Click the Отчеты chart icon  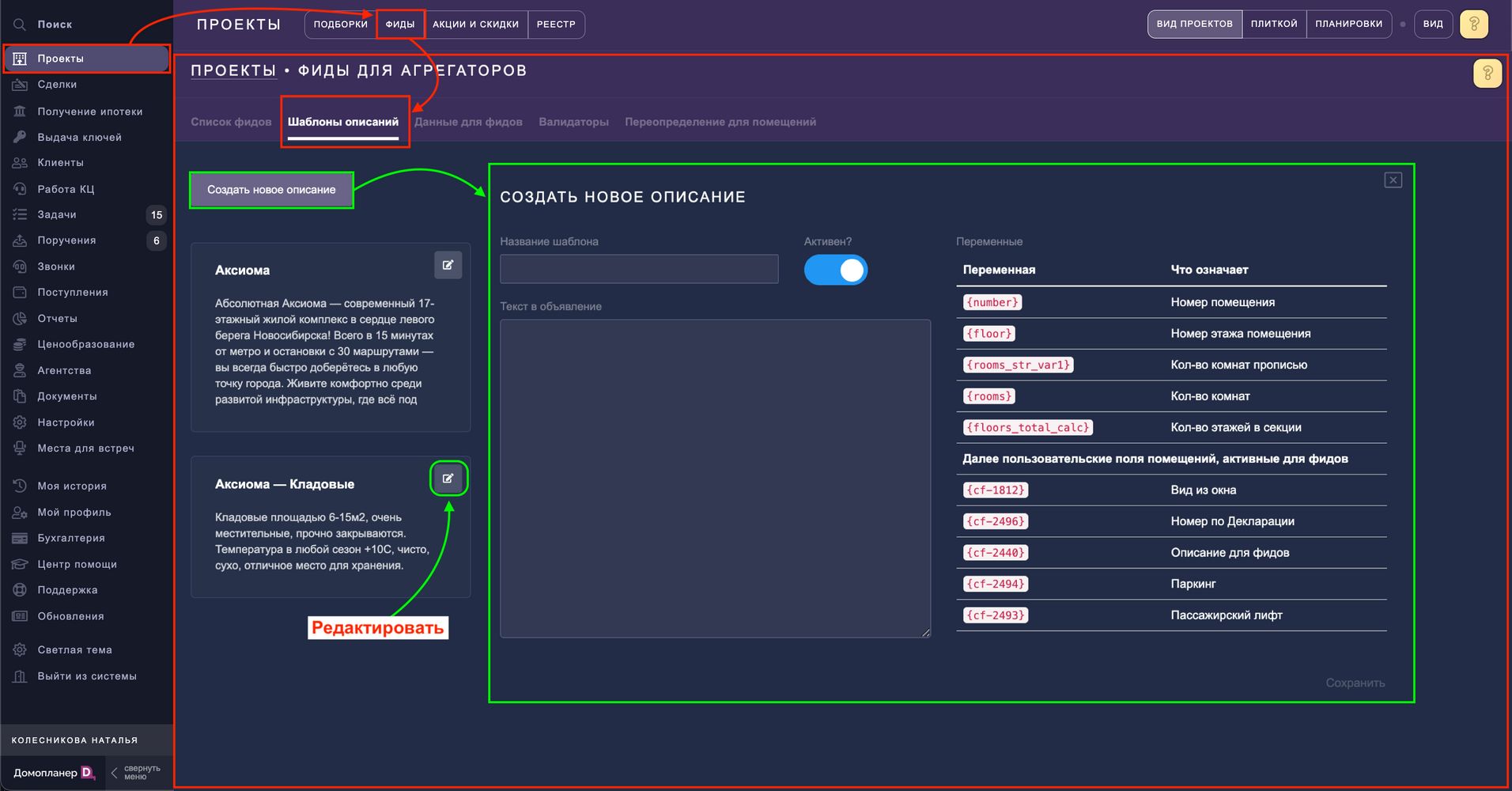tap(20, 319)
